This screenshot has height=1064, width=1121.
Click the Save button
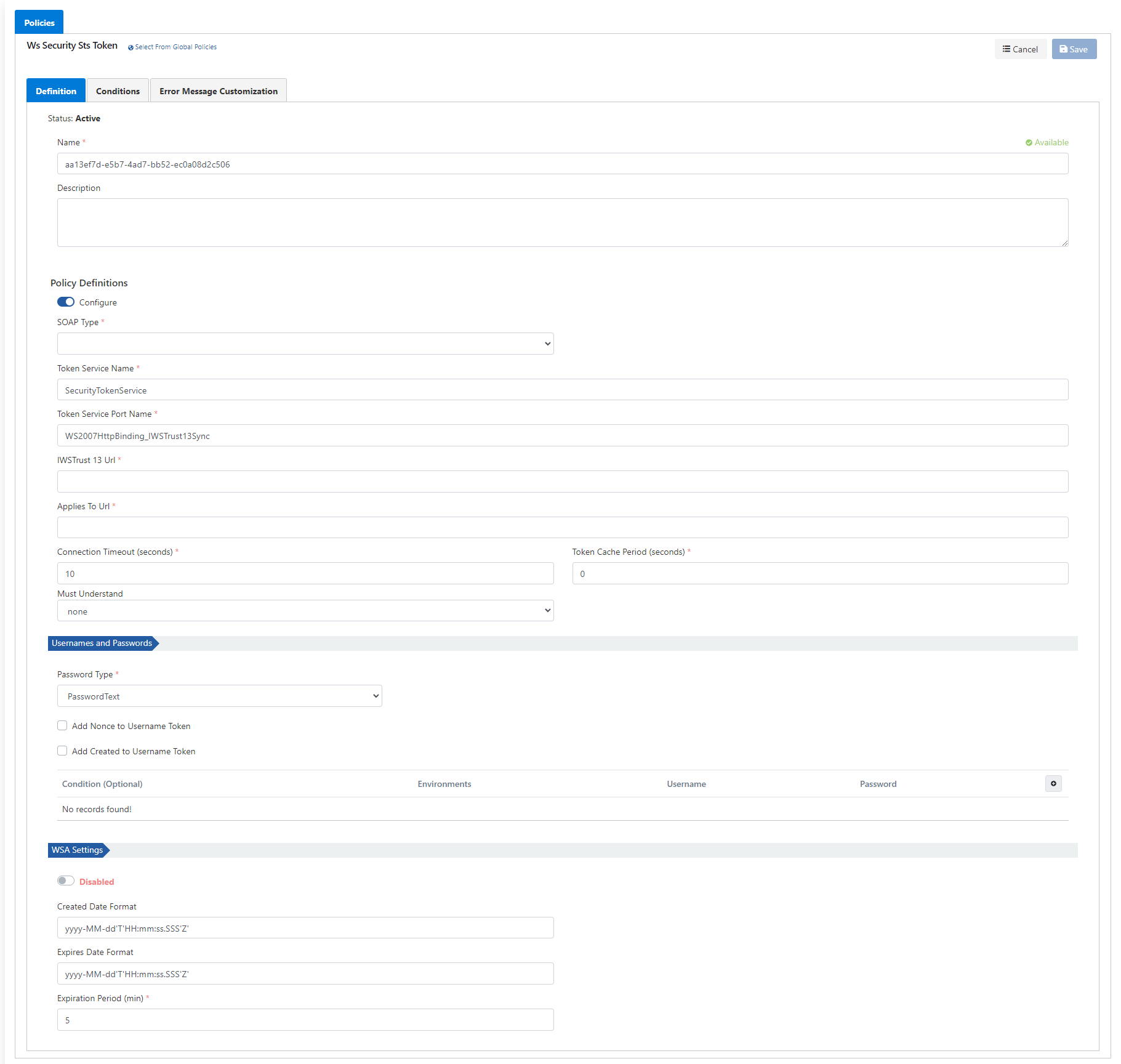click(1074, 49)
